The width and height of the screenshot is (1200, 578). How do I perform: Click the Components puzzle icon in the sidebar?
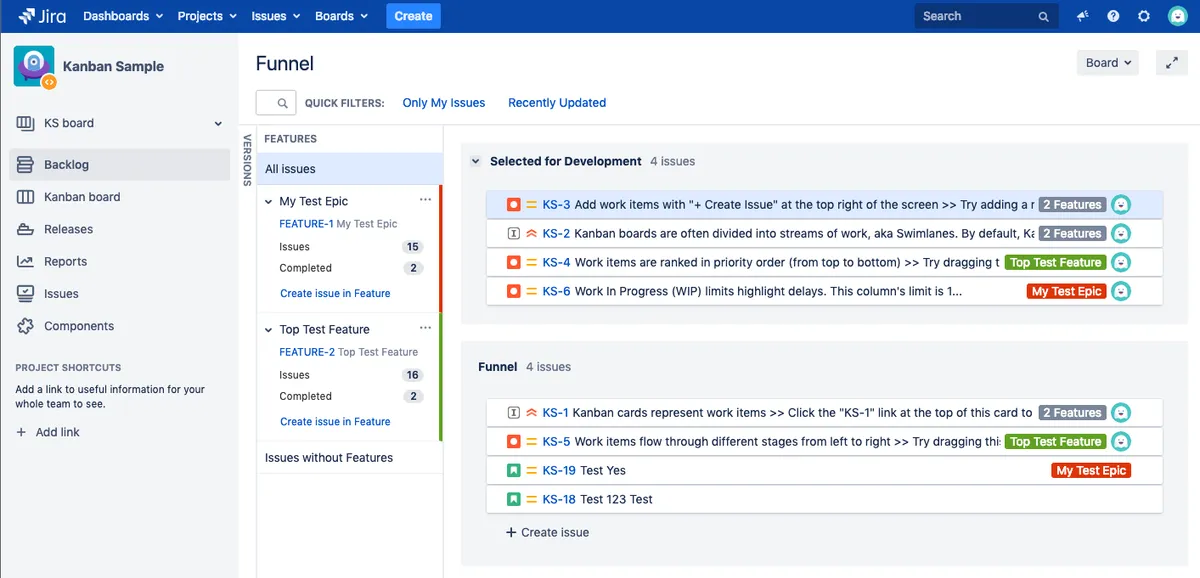(25, 326)
